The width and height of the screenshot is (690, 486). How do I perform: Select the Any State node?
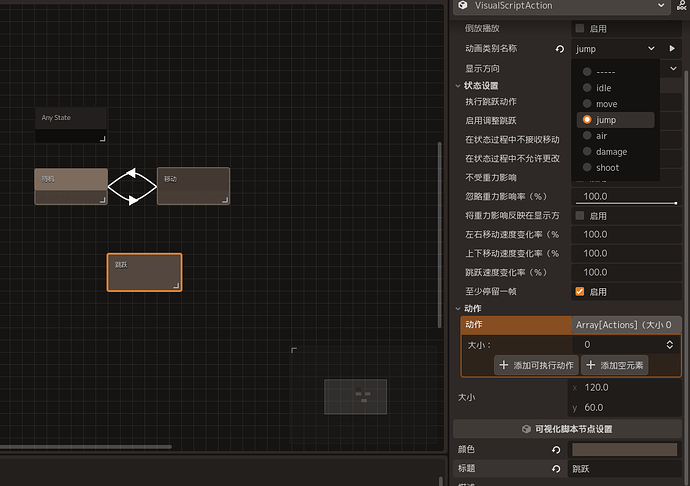[x=71, y=125]
